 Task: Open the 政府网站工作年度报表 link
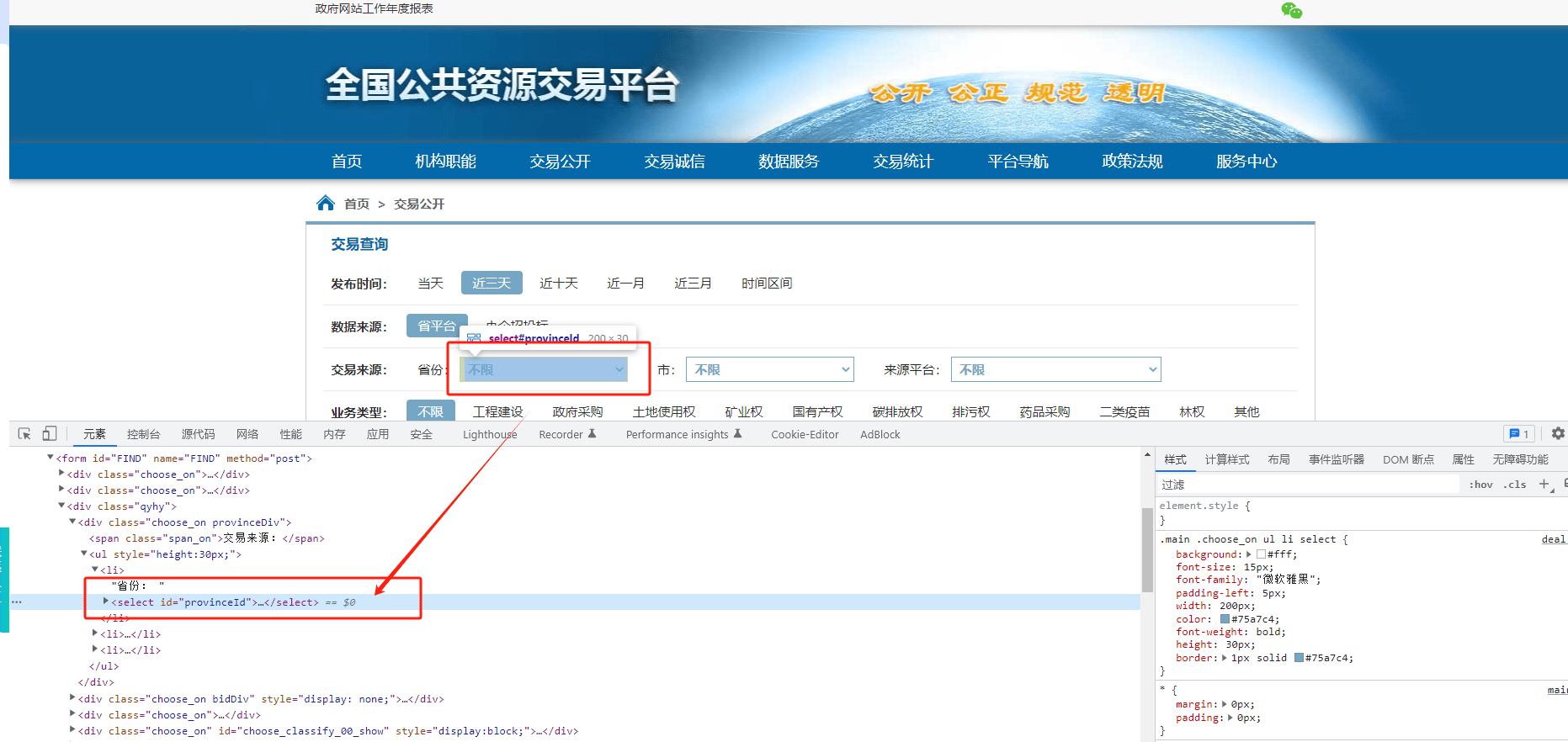(x=374, y=8)
